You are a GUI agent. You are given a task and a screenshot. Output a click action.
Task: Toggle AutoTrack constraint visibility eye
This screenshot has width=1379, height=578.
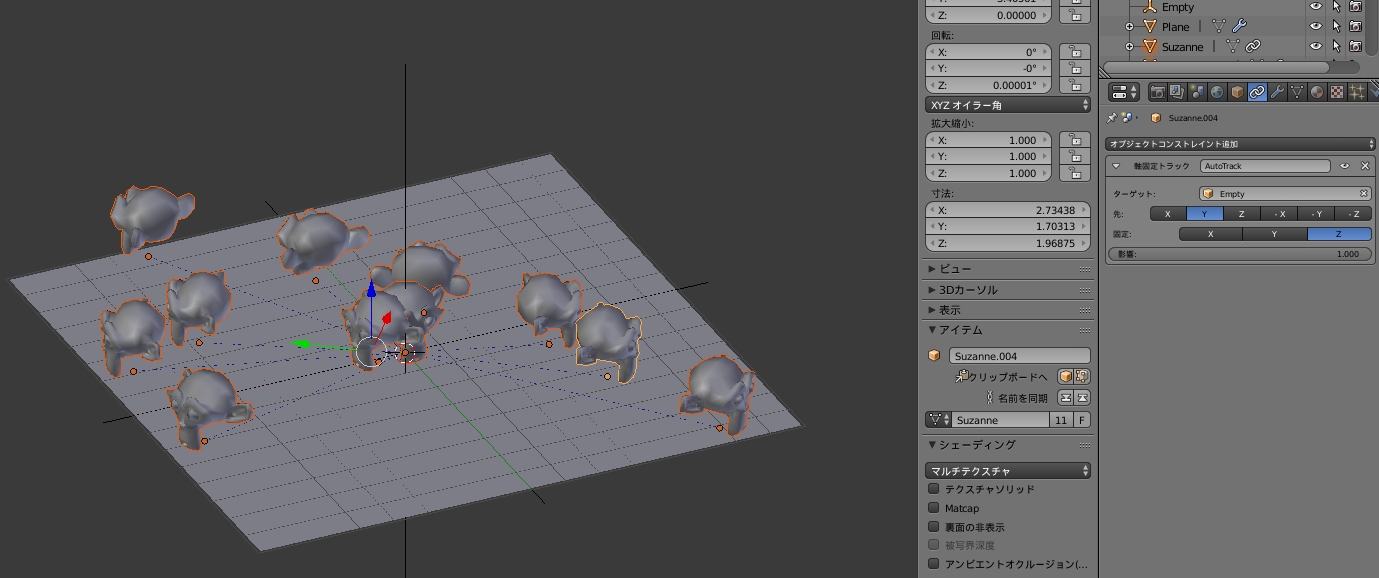pyautogui.click(x=1345, y=166)
